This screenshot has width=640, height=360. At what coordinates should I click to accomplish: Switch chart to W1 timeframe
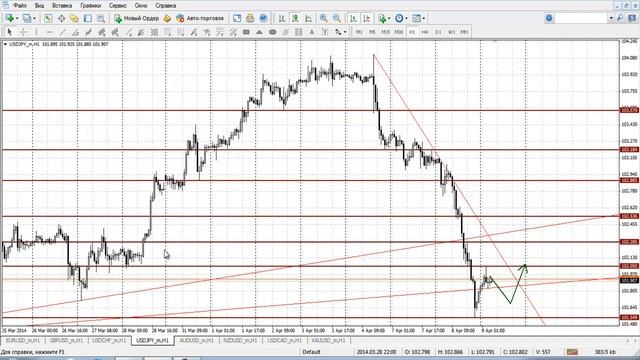pyautogui.click(x=451, y=32)
